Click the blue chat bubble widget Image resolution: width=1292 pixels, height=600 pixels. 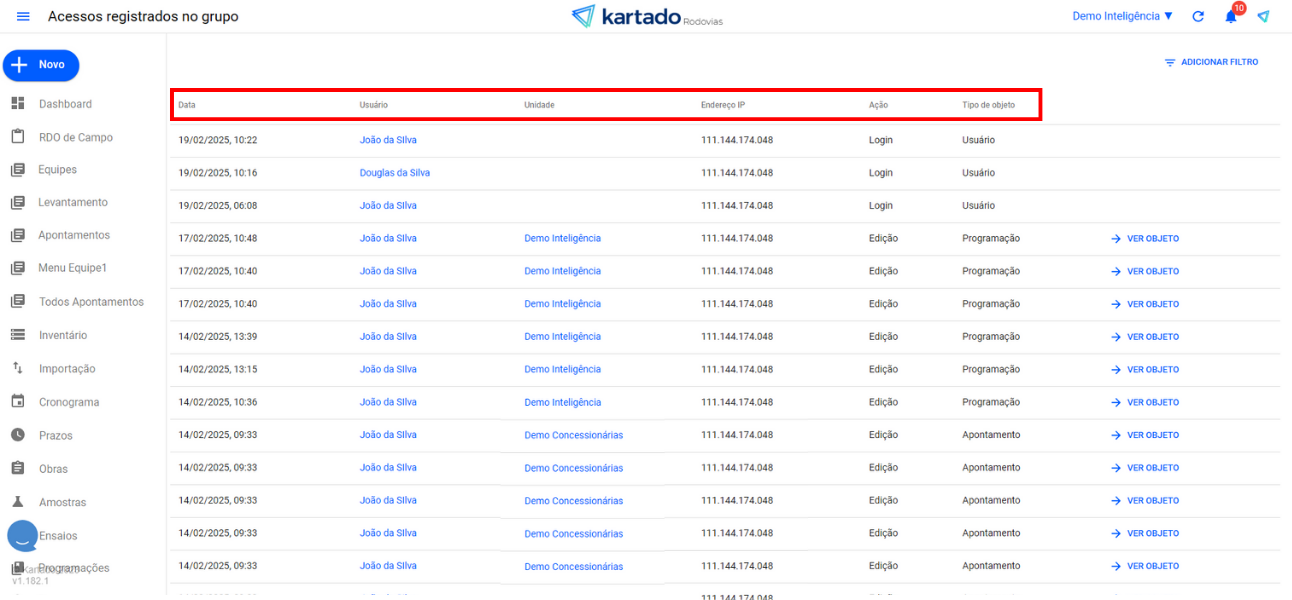coord(23,536)
